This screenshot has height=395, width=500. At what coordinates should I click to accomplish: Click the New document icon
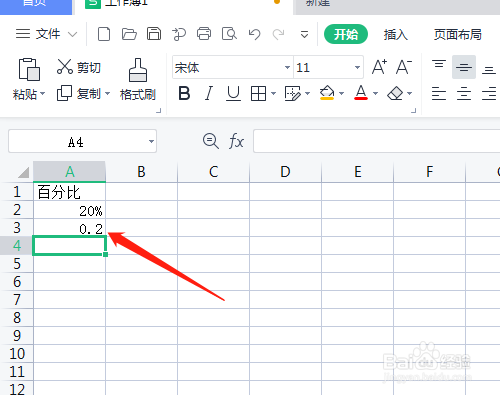click(104, 34)
